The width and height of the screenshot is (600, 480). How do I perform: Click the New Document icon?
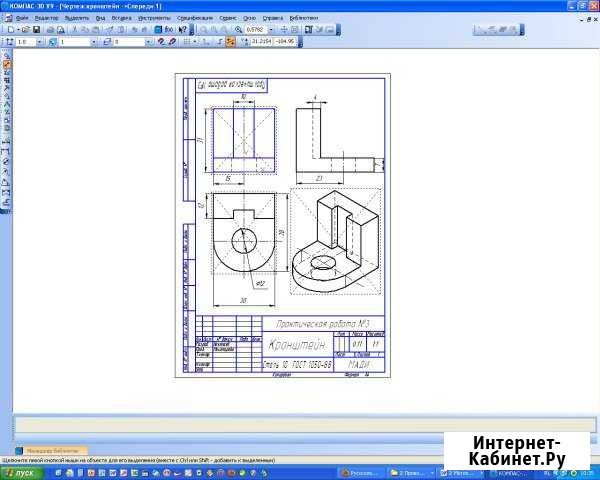point(9,30)
